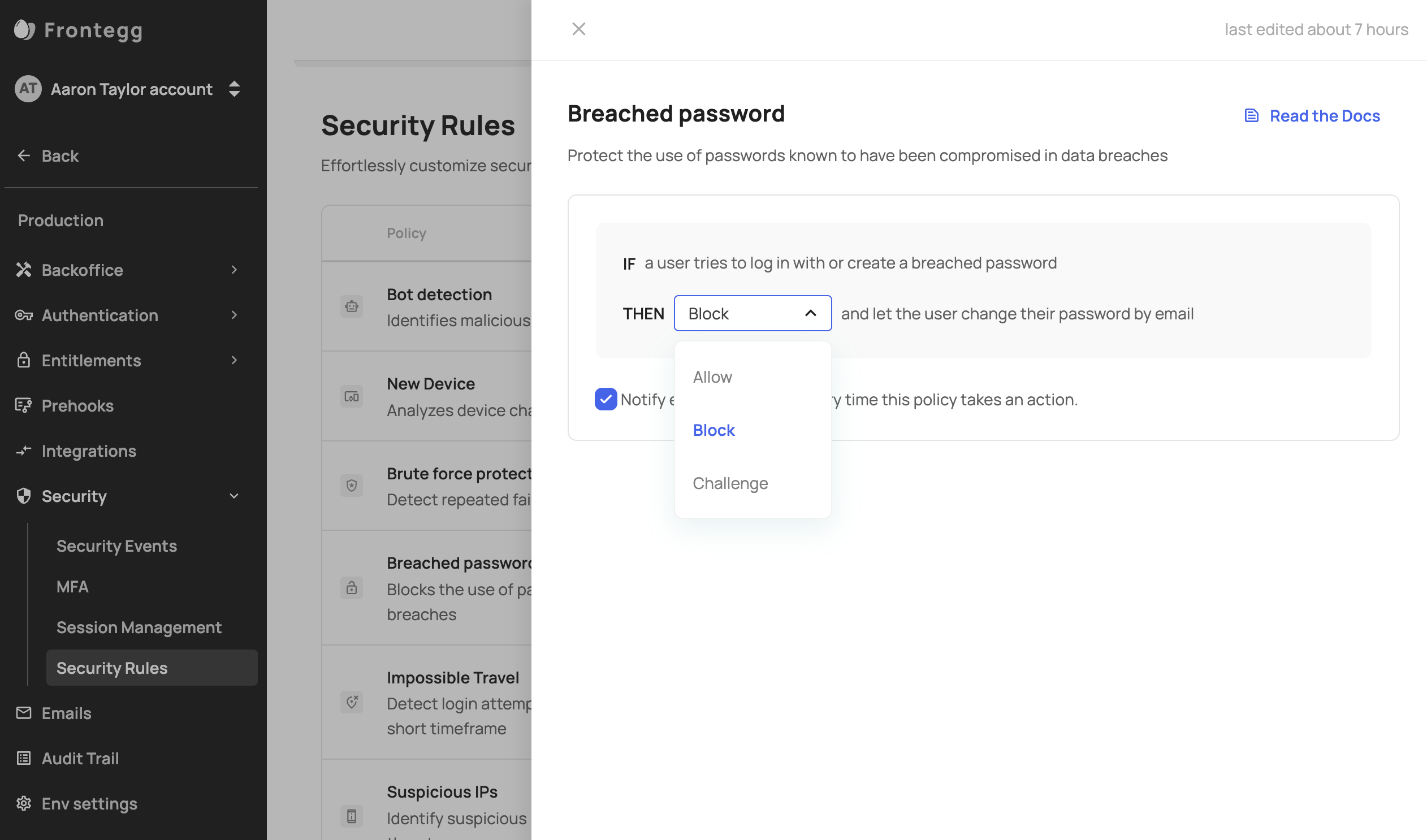1427x840 pixels.
Task: Close the Breached password side panel
Action: pos(578,29)
